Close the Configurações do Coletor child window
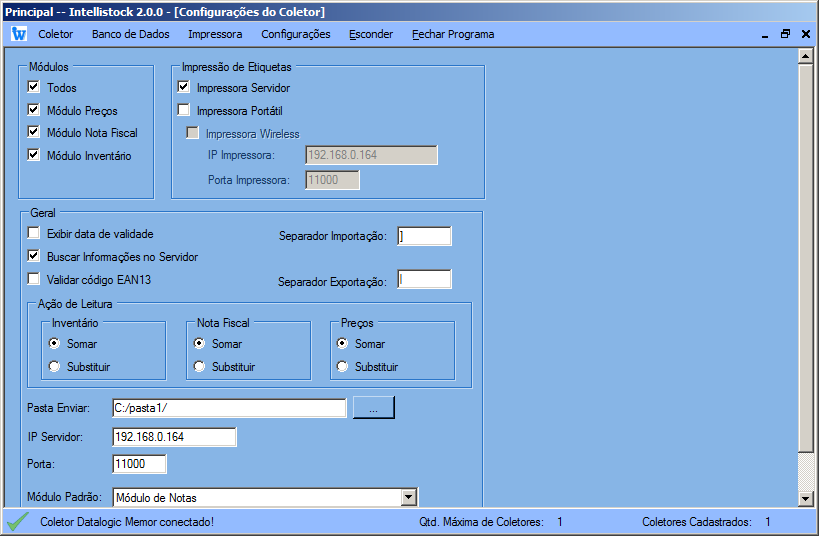819x536 pixels. (x=806, y=34)
